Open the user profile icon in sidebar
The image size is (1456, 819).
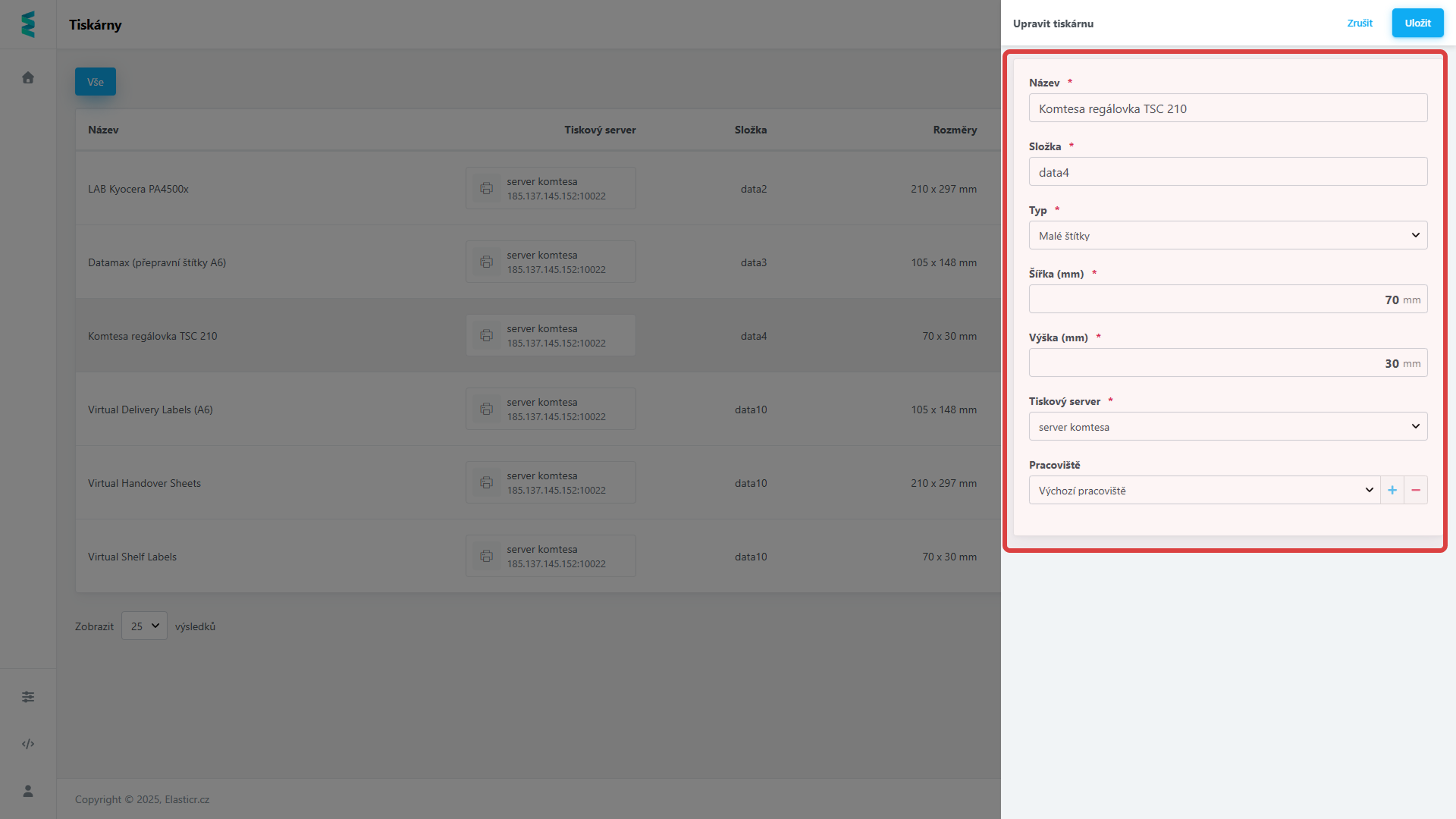tap(28, 791)
